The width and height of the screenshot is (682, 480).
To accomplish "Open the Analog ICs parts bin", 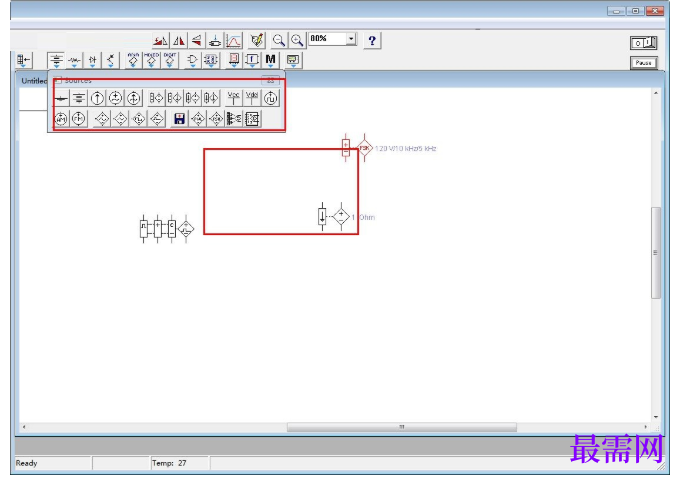I will (x=133, y=60).
